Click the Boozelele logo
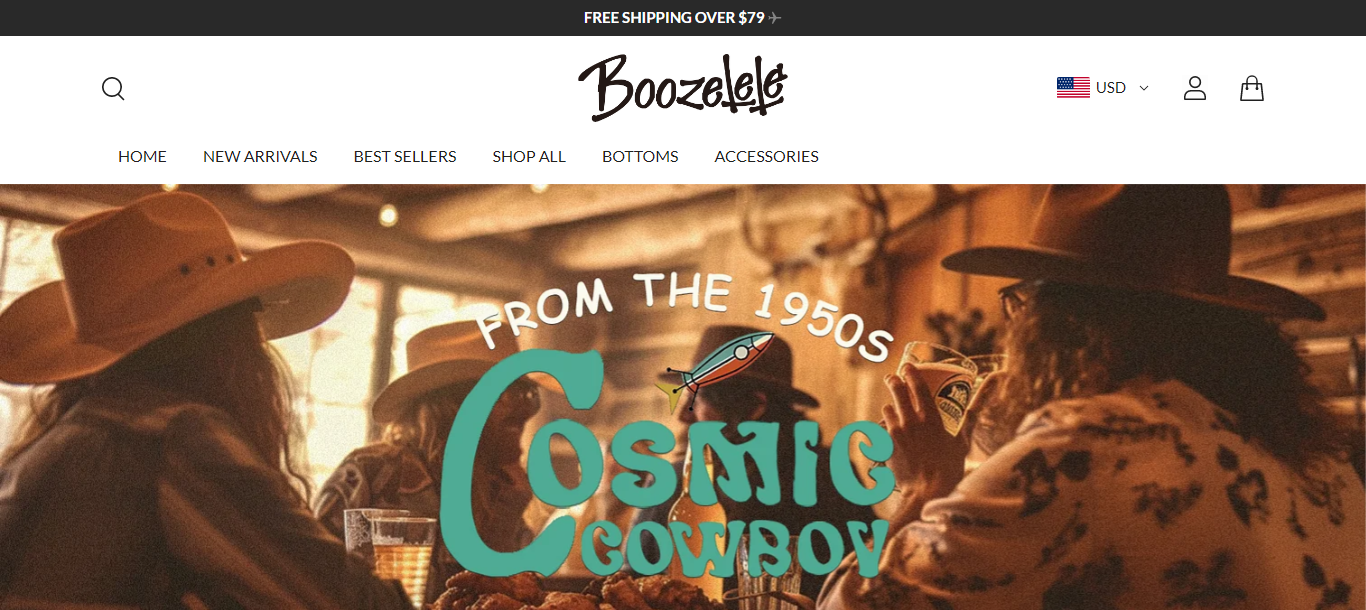 (683, 87)
